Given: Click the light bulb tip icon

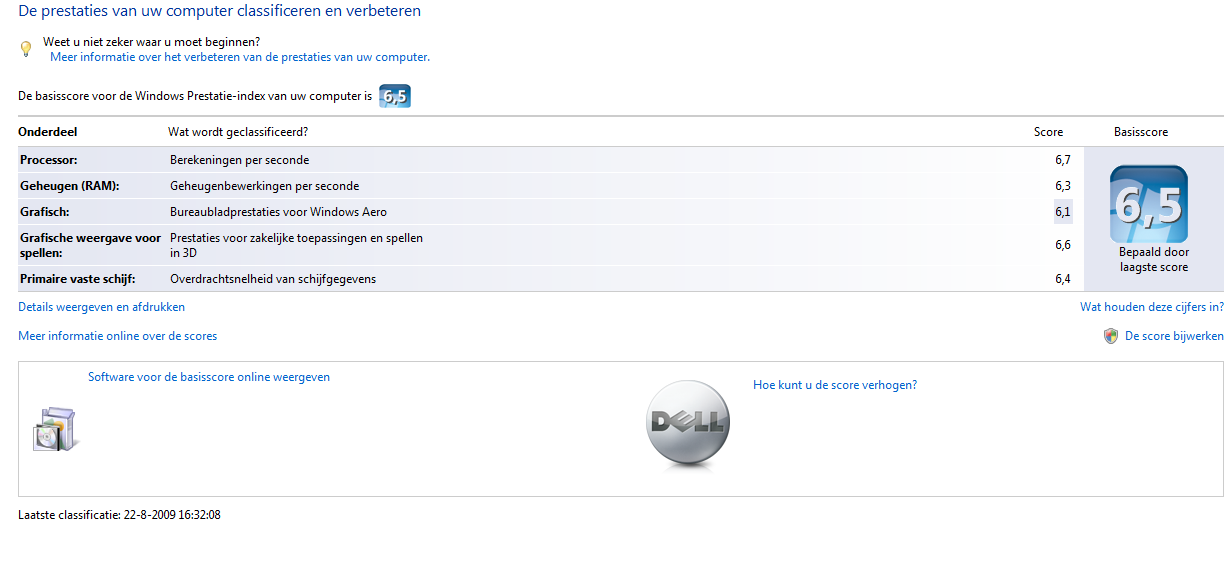Looking at the screenshot, I should point(26,48).
